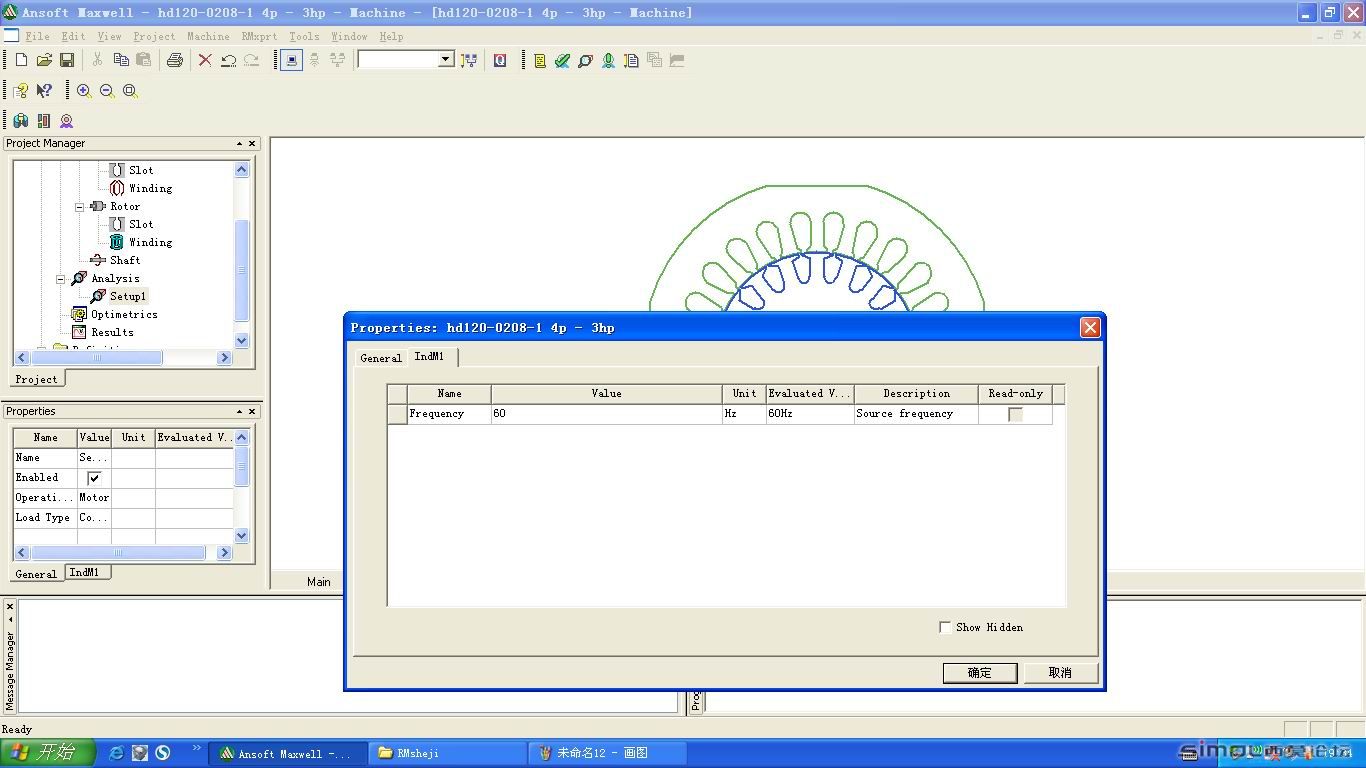
Task: Click the Fit All zoom icon
Action: tap(130, 90)
